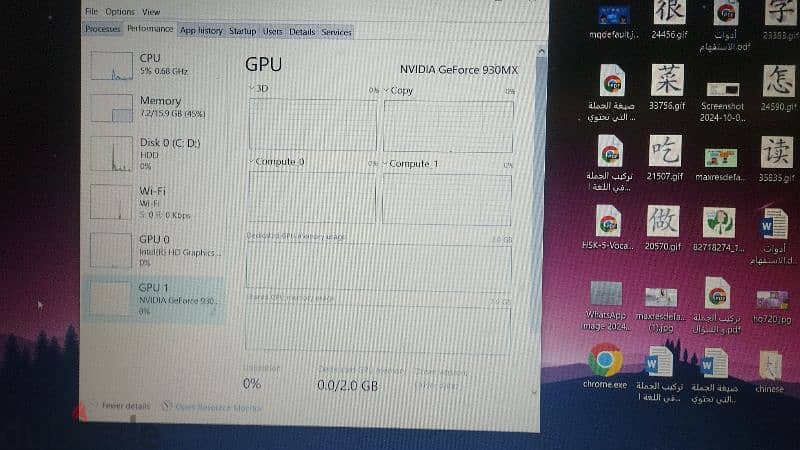The height and width of the screenshot is (450, 800).
Task: Open 23383.gif on the desktop
Action: click(x=781, y=19)
